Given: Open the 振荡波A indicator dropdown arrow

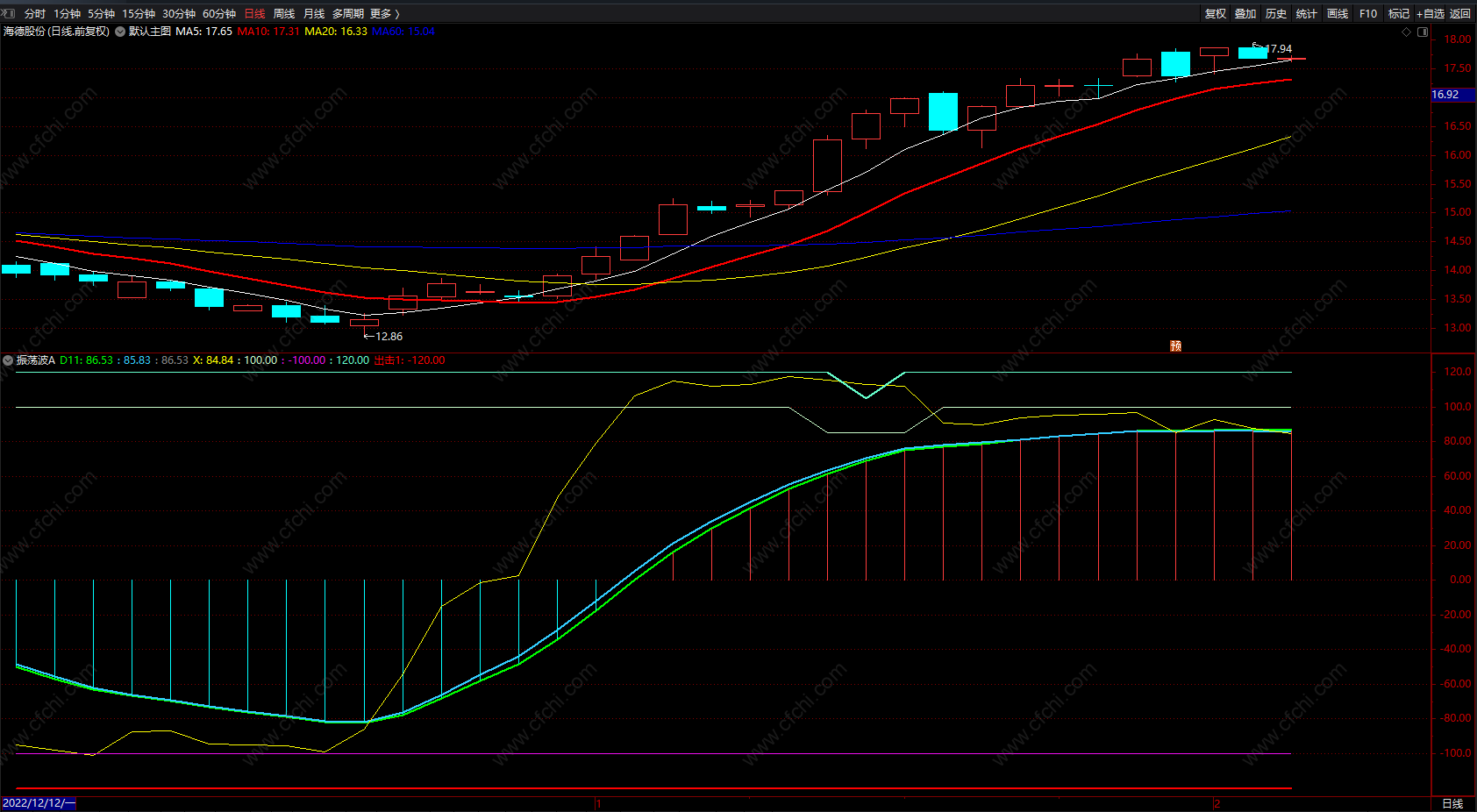Looking at the screenshot, I should [x=8, y=360].
